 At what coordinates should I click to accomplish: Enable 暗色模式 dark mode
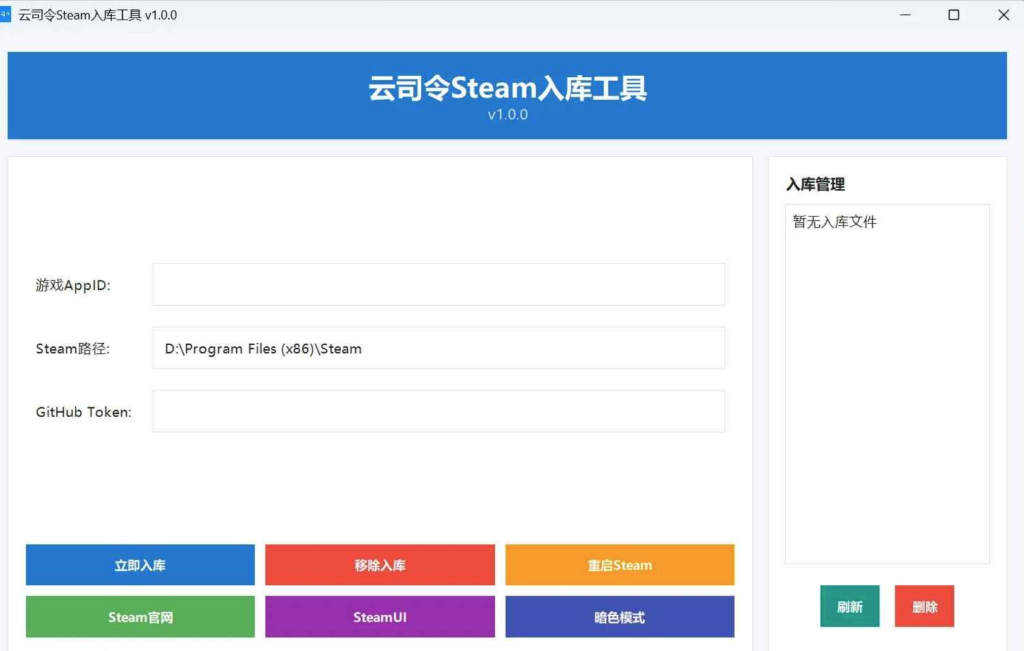620,617
